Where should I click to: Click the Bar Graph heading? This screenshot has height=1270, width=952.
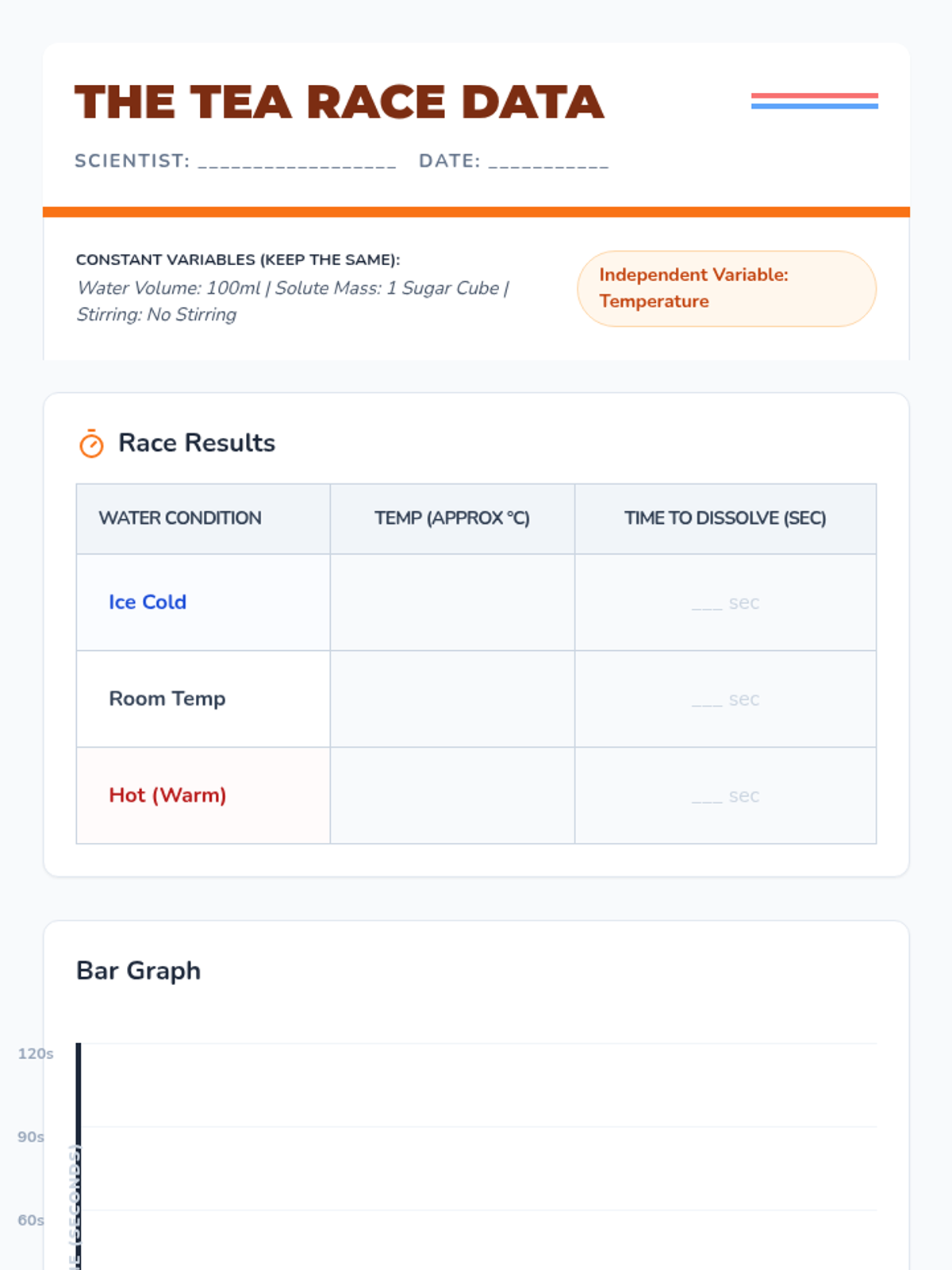point(139,971)
